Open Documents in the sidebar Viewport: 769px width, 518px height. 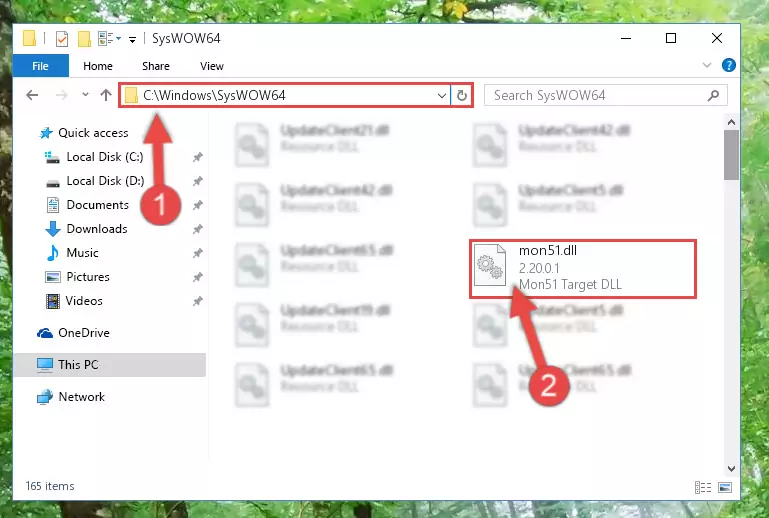pos(98,205)
